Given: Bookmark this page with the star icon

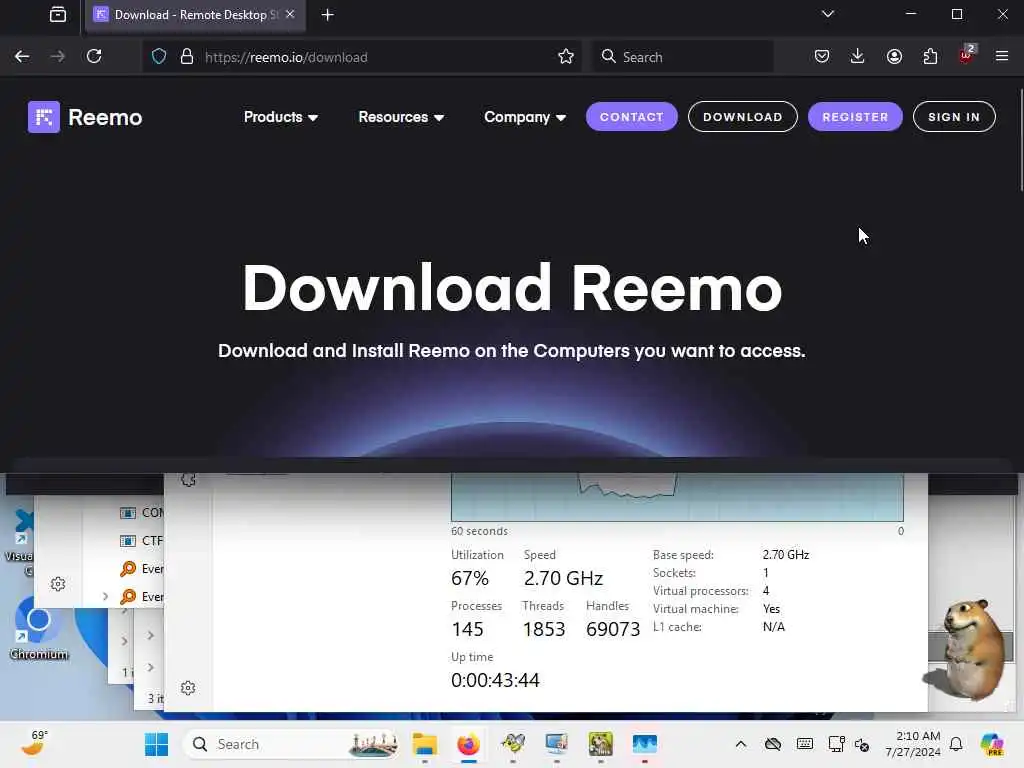Looking at the screenshot, I should tap(566, 57).
